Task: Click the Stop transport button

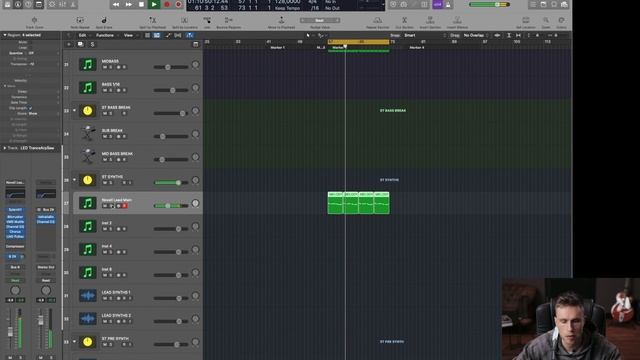Action: coord(141,4)
